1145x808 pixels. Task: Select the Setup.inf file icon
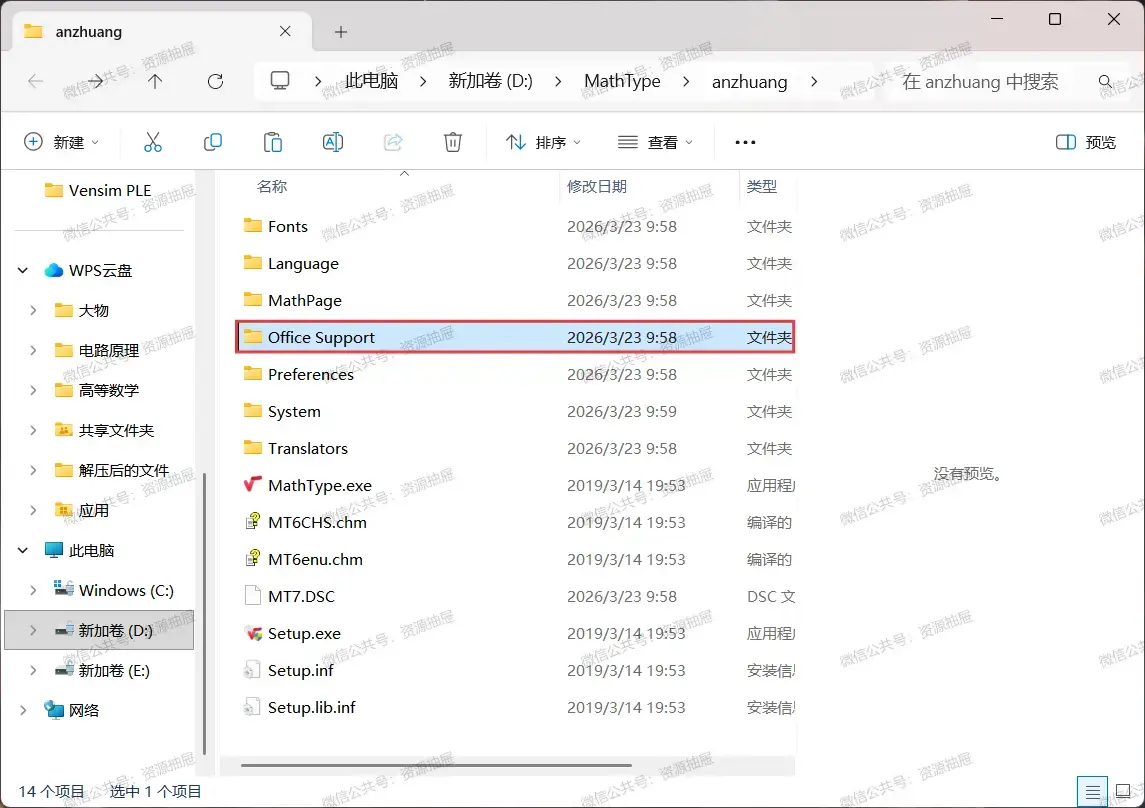point(252,670)
